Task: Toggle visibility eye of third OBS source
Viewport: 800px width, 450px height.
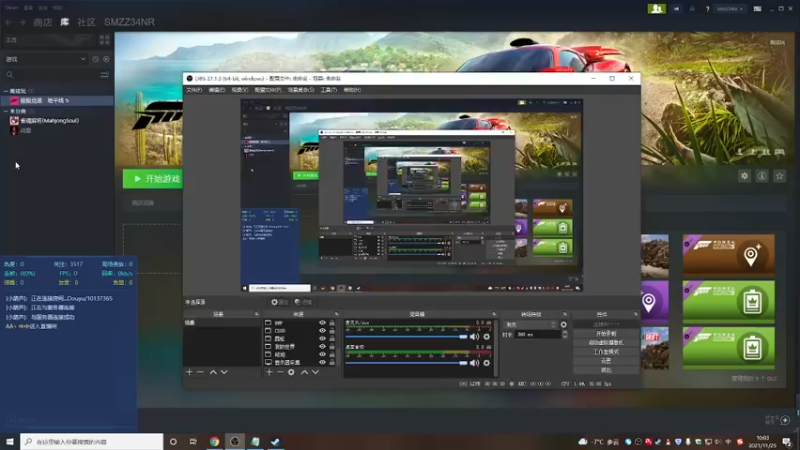Action: click(322, 339)
